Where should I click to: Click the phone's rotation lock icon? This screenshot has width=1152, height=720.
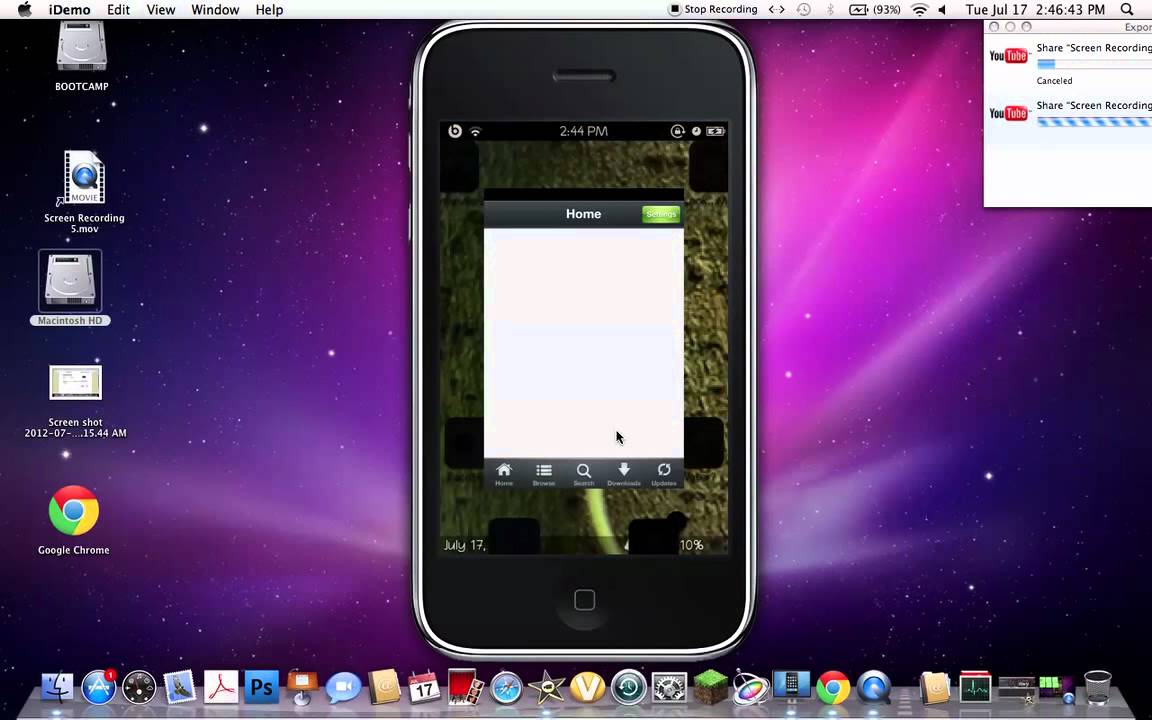[677, 132]
